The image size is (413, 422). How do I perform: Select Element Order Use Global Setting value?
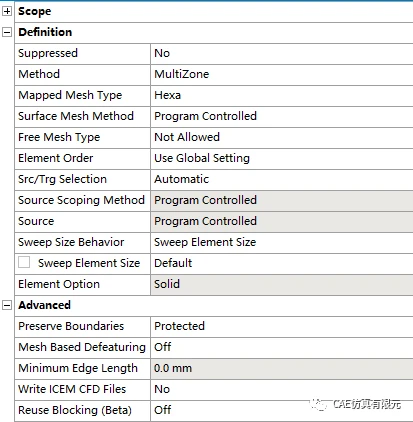[282, 158]
